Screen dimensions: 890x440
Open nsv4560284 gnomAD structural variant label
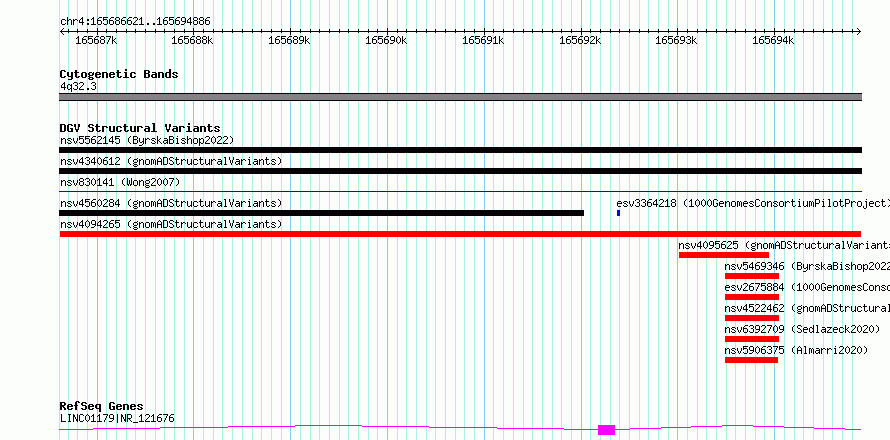171,203
